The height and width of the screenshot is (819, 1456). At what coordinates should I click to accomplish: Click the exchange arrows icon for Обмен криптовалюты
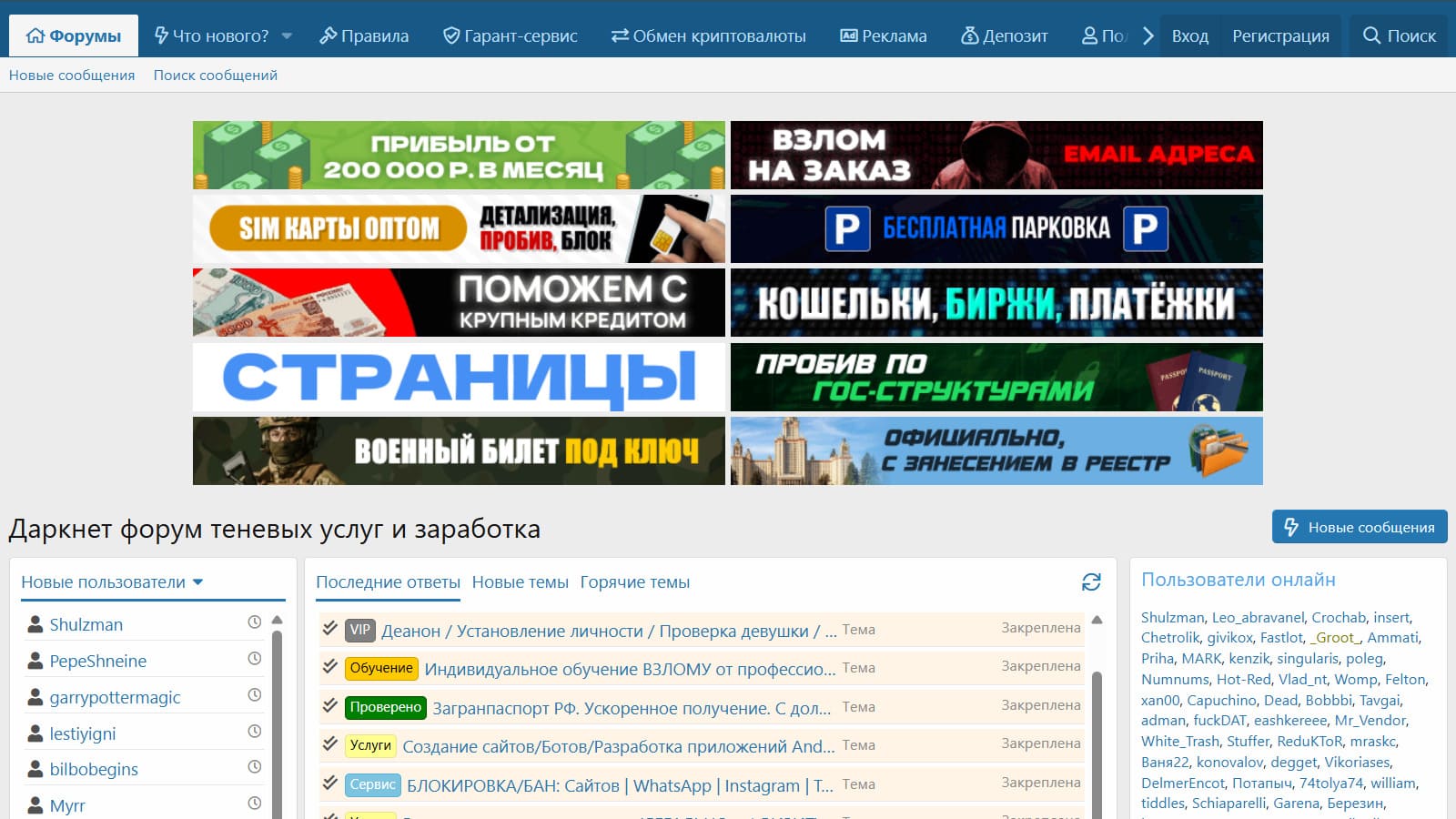click(618, 36)
